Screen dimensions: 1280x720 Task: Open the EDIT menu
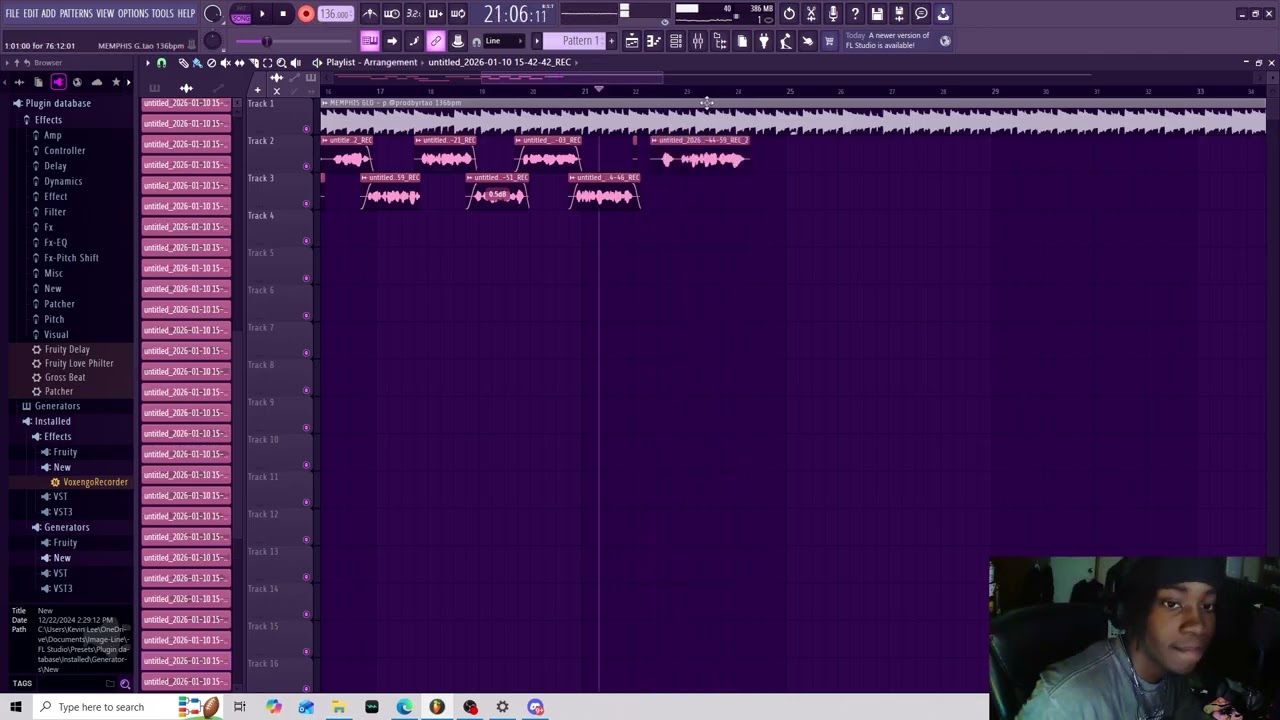point(31,14)
